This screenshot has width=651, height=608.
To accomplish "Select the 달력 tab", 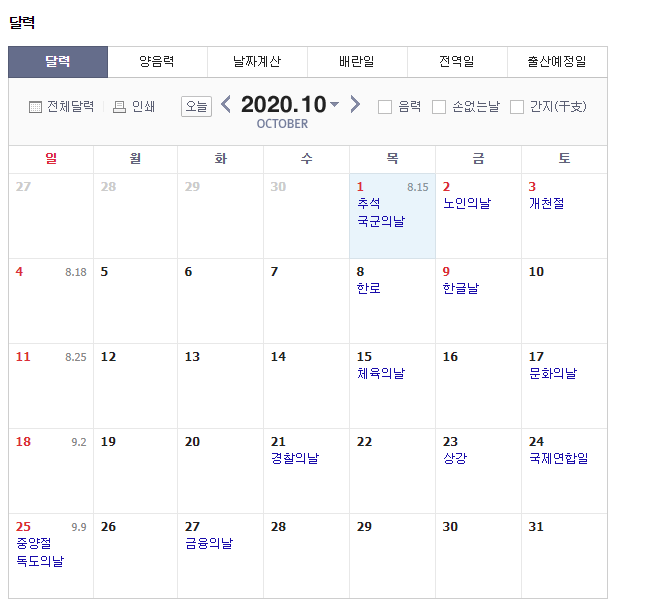I will pyautogui.click(x=58, y=62).
